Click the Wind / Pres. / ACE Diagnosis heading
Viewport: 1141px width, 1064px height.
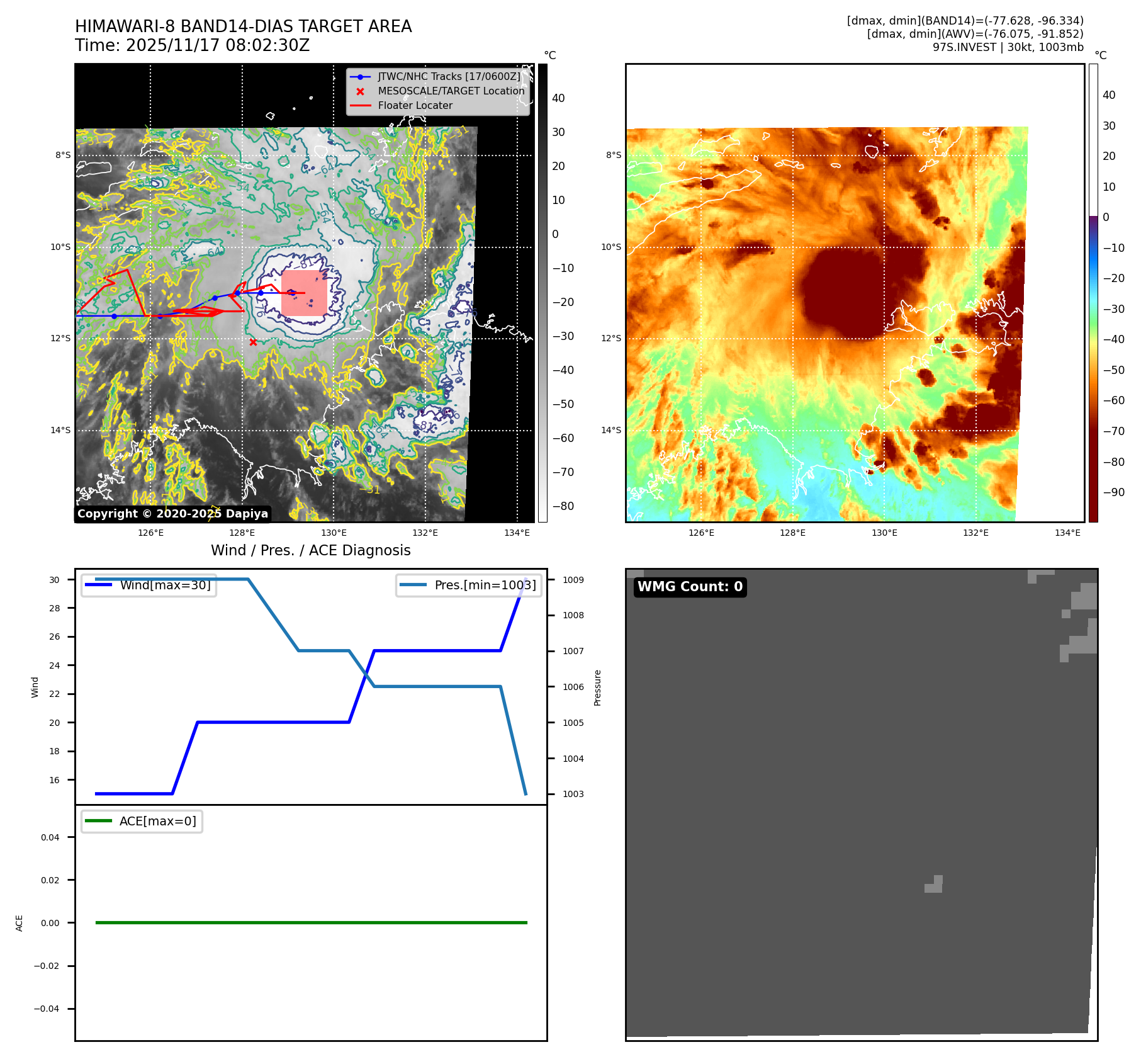[310, 550]
